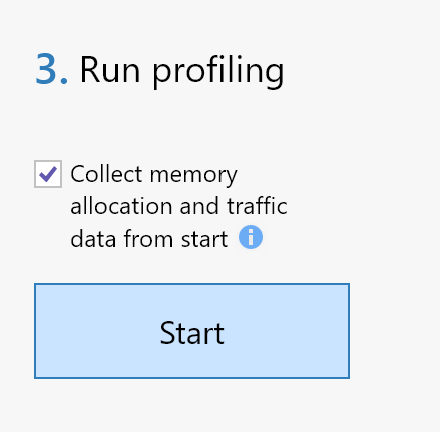
Task: Click the 'Start' text inside blue button
Action: click(x=192, y=332)
